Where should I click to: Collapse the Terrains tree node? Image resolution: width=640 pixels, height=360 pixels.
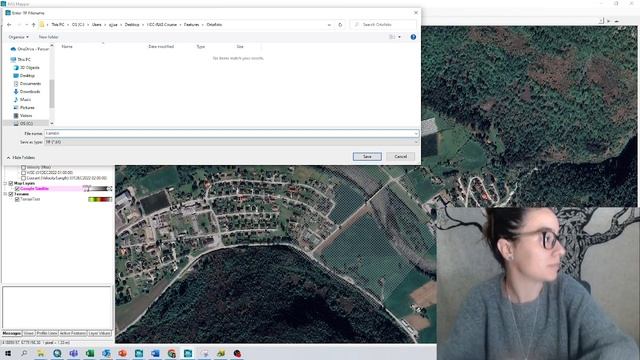(6, 194)
